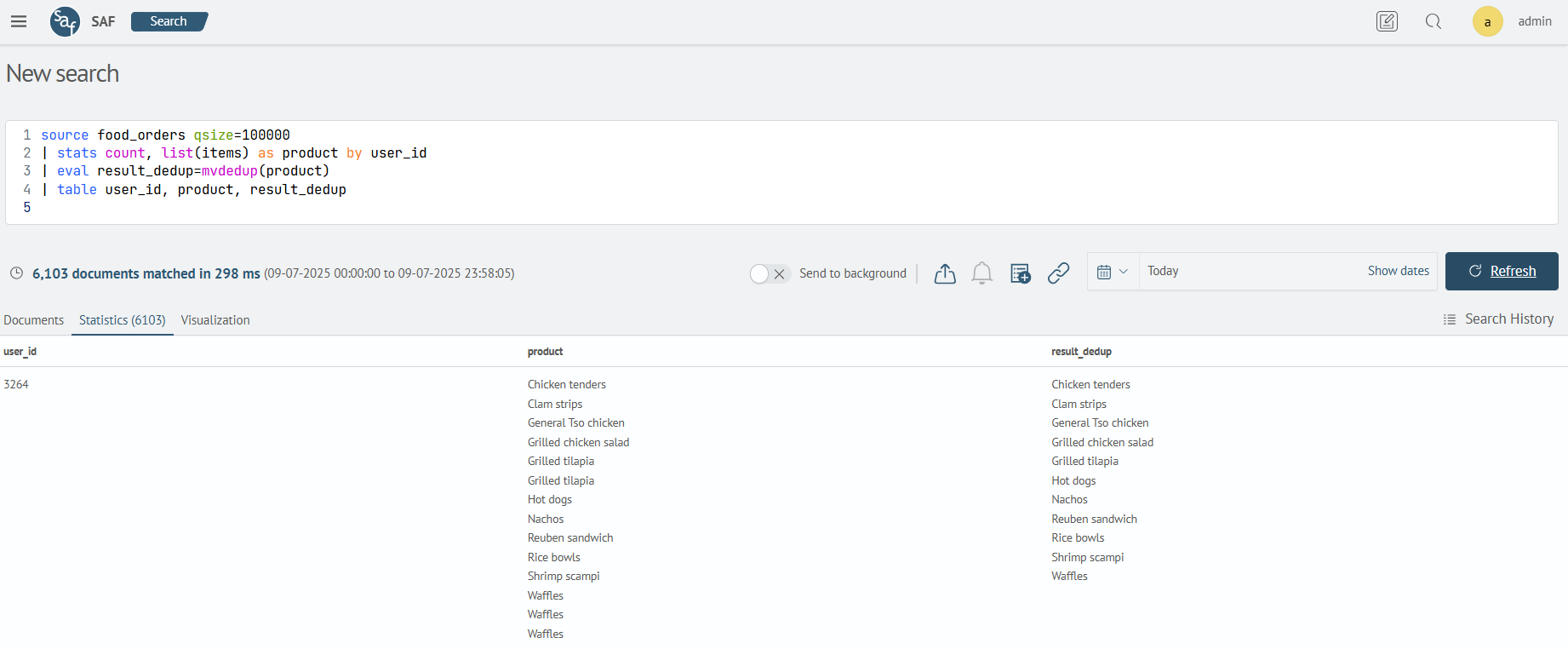Select 'General Tso chicken' in product column
Viewport: 1568px width, 649px height.
[576, 423]
